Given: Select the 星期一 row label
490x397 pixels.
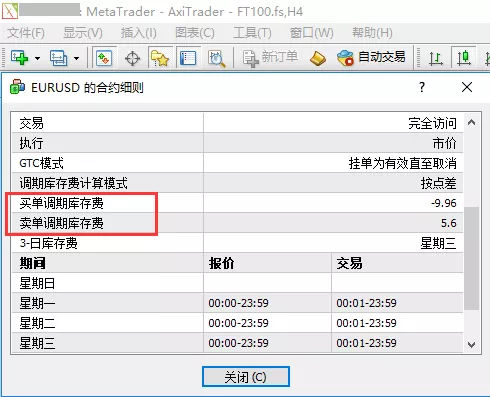Looking at the screenshot, I should click(x=37, y=303).
